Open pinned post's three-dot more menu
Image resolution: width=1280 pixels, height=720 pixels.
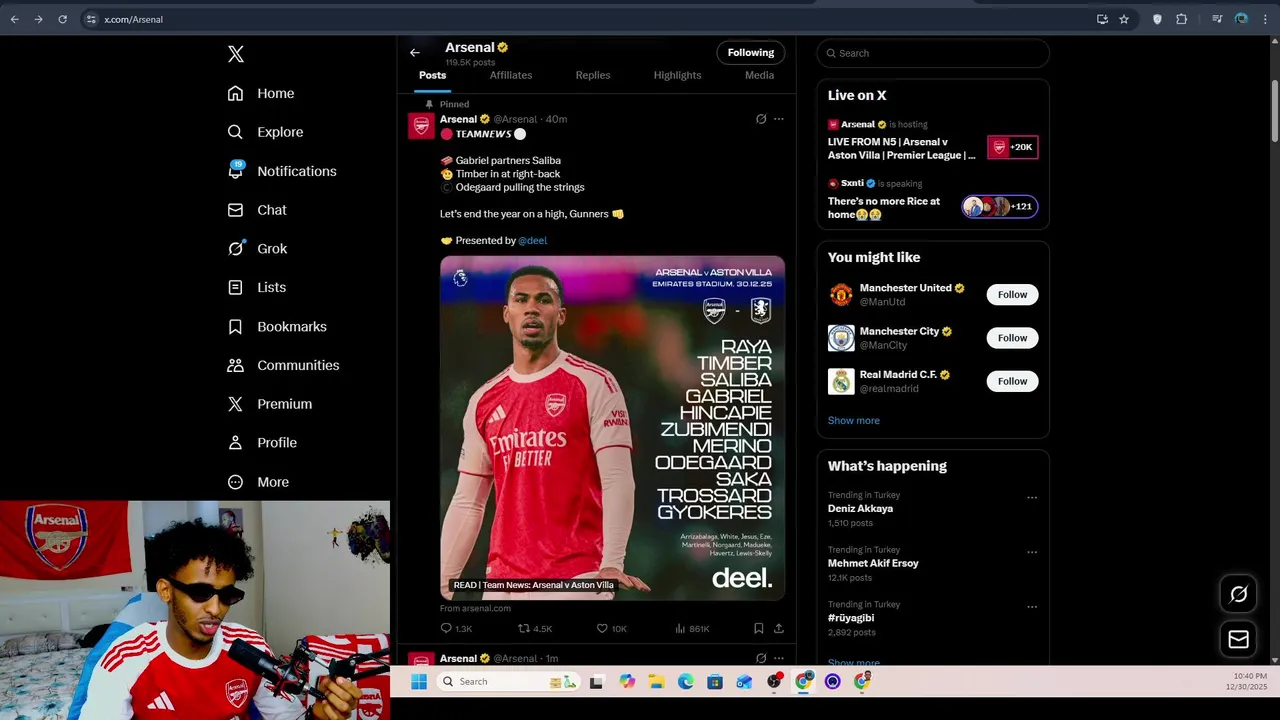tap(779, 119)
